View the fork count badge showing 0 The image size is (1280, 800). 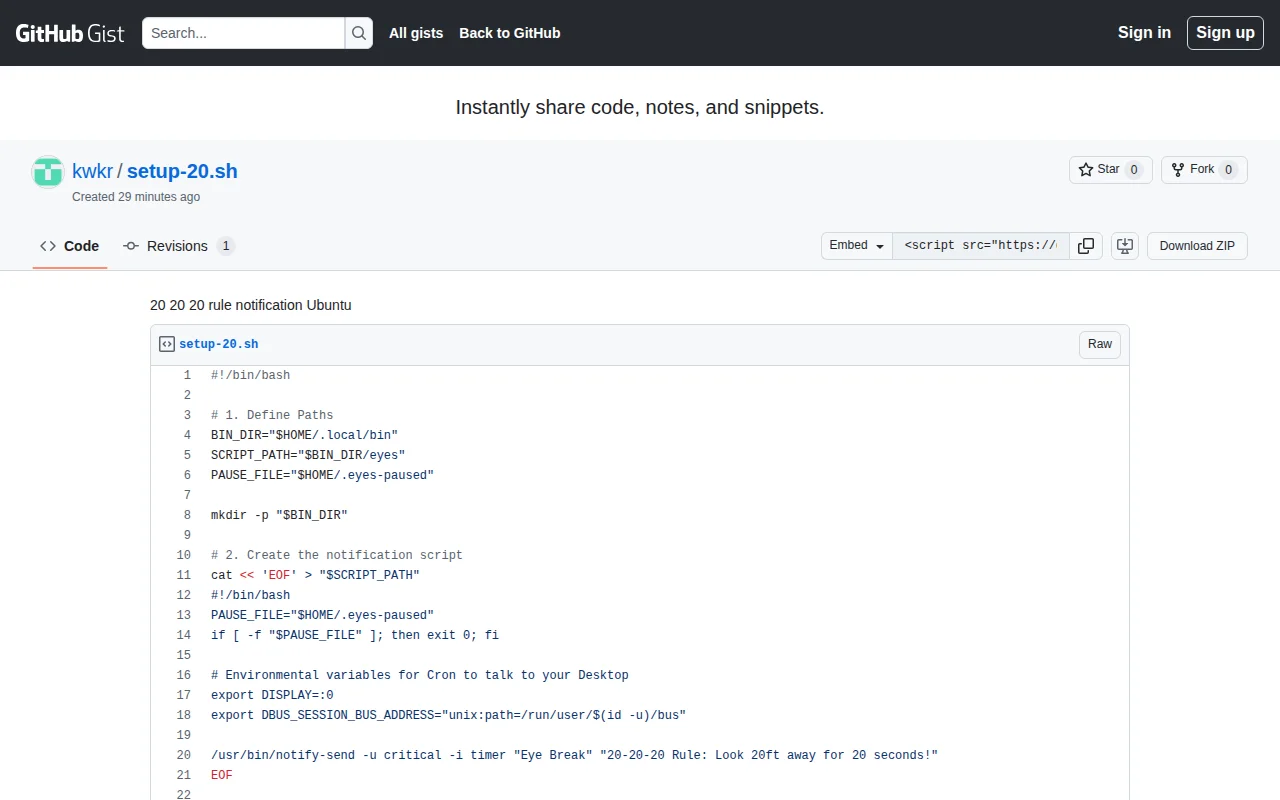(x=1228, y=170)
